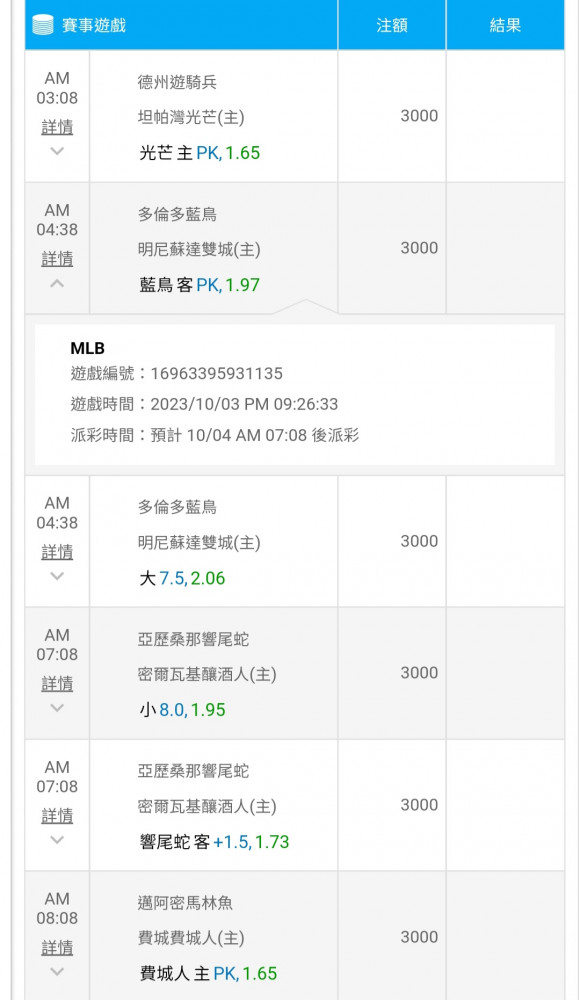The height and width of the screenshot is (1000, 580).
Task: Click the 光芒 主 PK, 1.65 bet
Action: [x=200, y=153]
